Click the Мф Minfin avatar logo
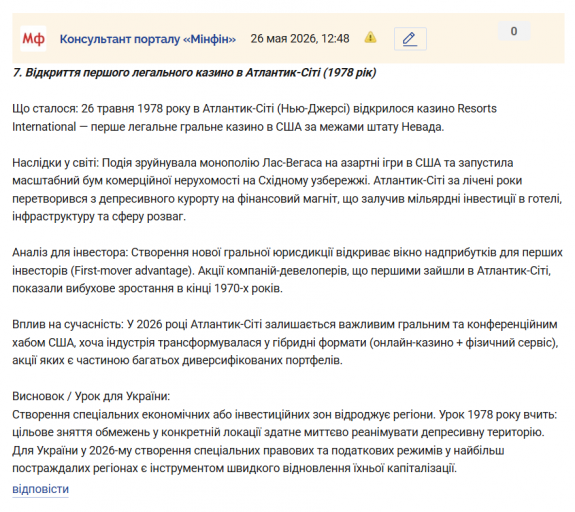This screenshot has height=512, width=575. click(33, 39)
